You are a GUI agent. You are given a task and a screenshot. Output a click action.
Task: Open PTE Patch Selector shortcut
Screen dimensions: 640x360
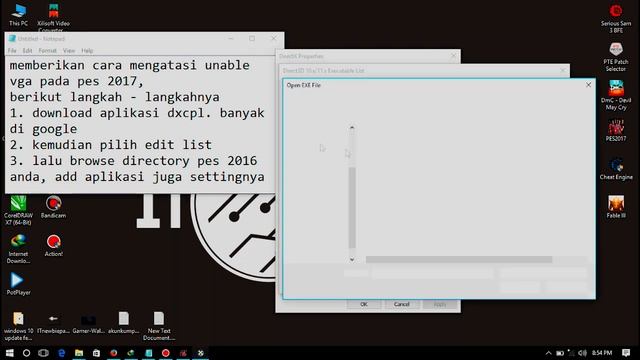616,57
